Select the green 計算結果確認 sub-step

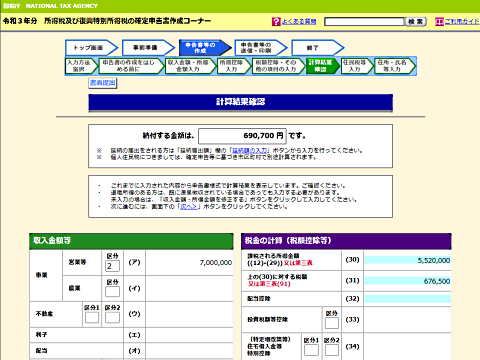tap(322, 66)
